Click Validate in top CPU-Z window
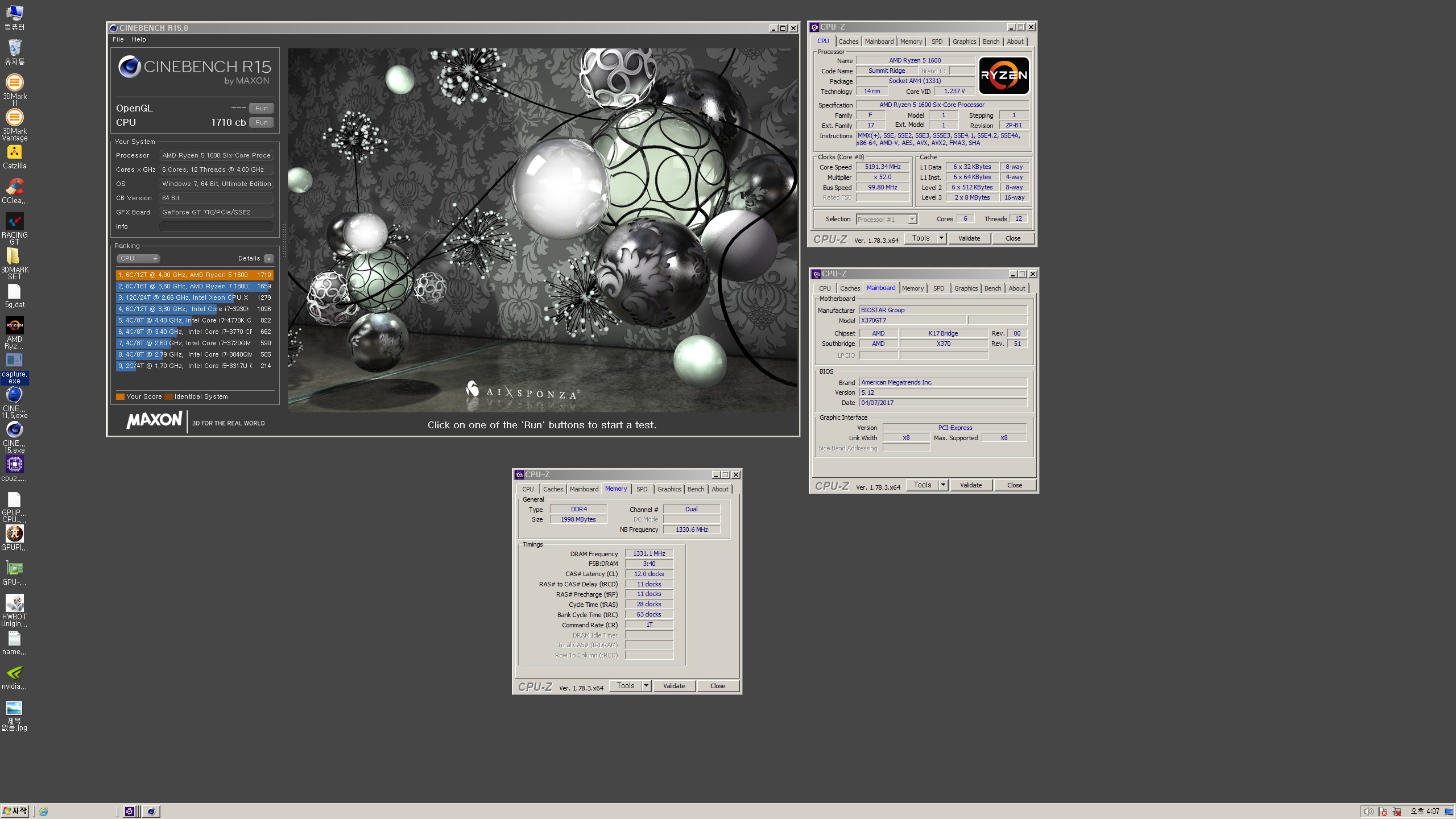1456x819 pixels. point(969,238)
